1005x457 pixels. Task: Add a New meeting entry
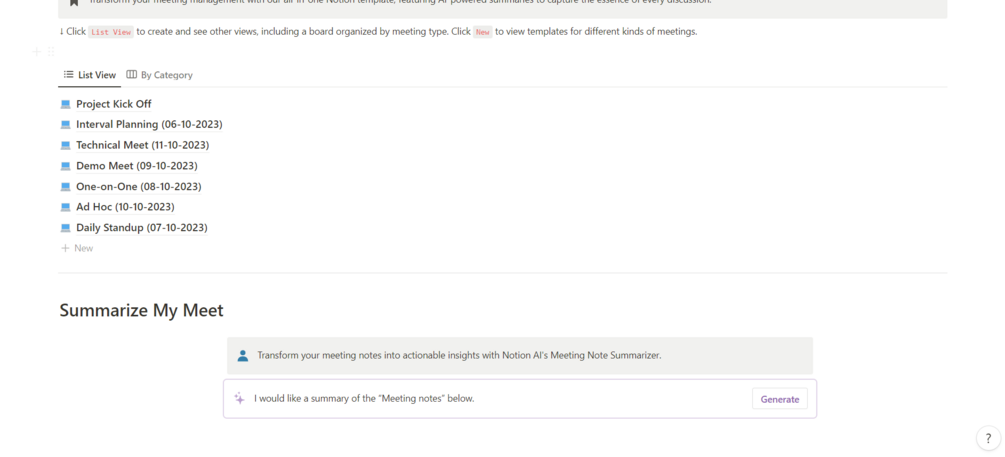coord(77,248)
